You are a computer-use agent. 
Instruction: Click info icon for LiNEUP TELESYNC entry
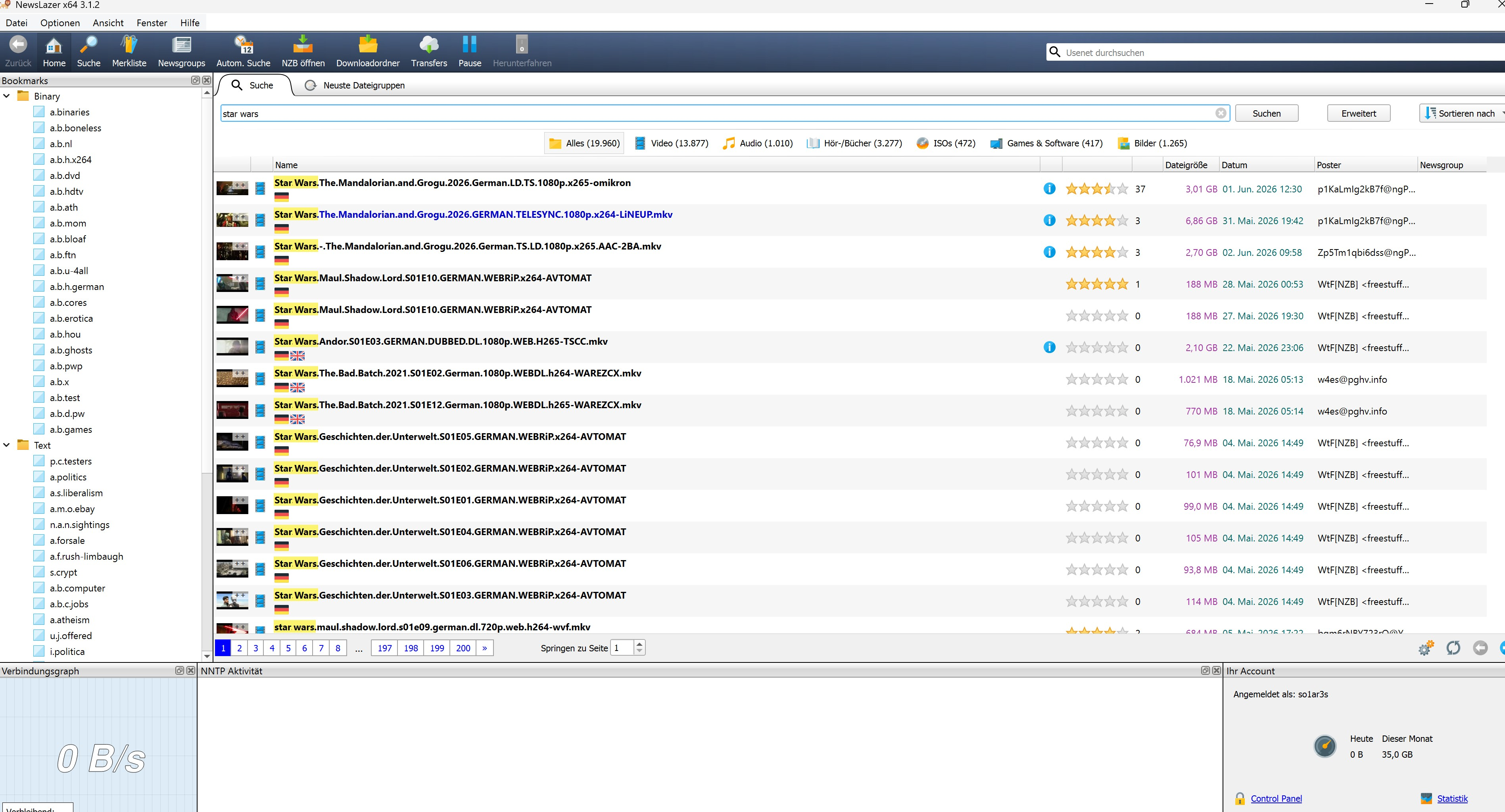(x=1049, y=220)
